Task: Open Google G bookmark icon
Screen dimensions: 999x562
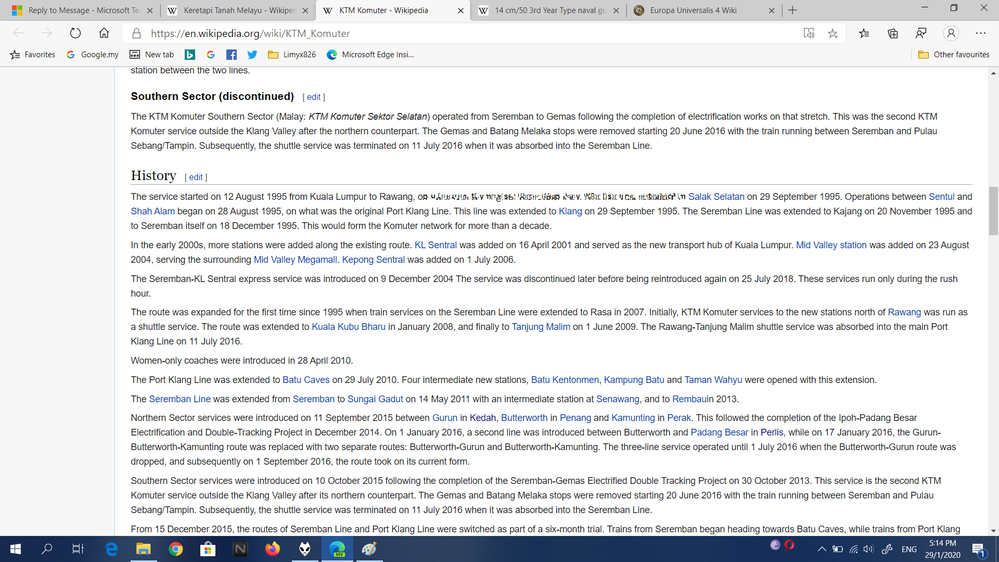Action: tap(210, 55)
